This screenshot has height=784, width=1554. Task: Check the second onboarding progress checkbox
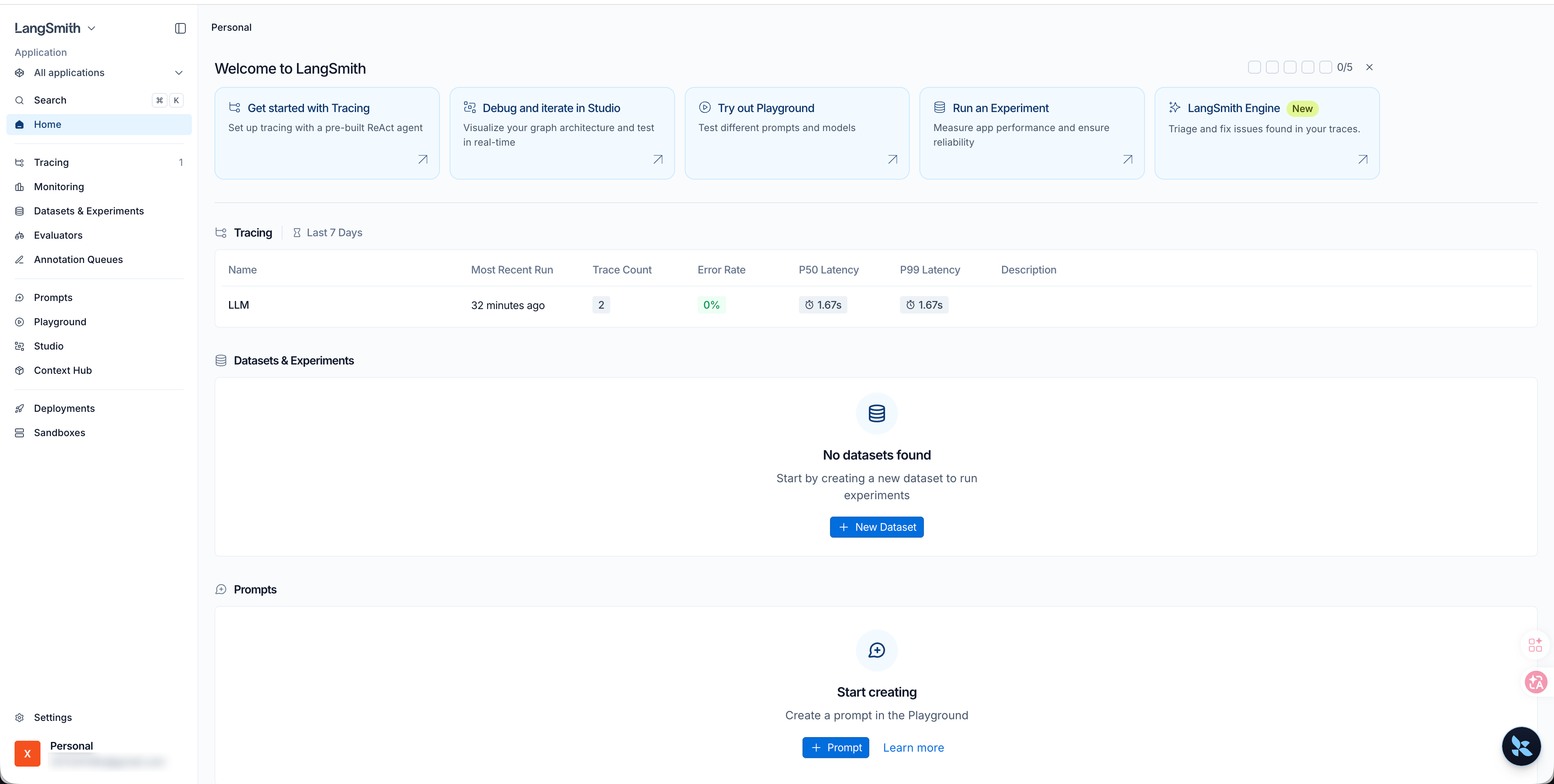point(1272,67)
